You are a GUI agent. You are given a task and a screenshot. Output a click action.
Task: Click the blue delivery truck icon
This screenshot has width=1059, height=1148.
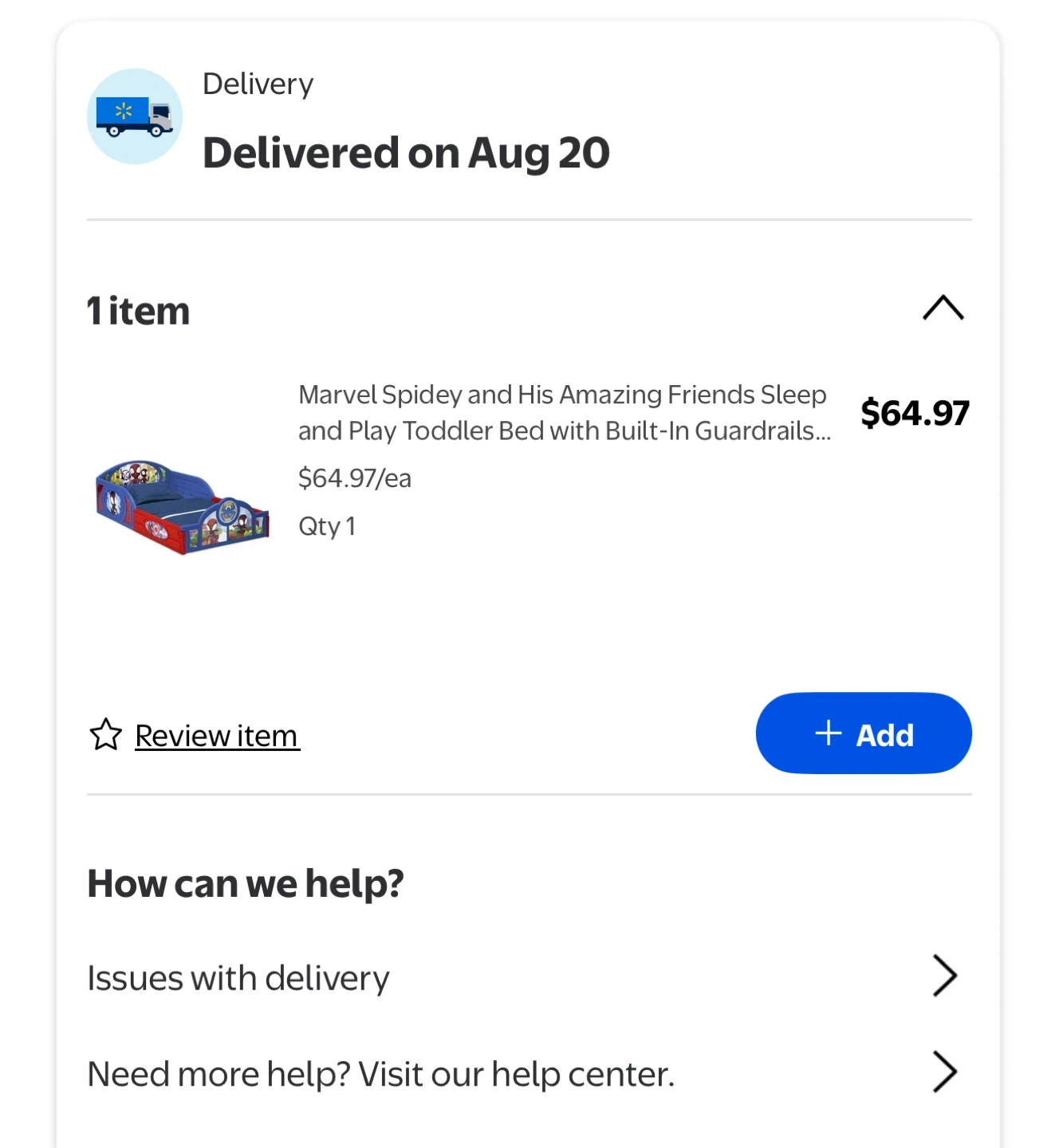[134, 117]
